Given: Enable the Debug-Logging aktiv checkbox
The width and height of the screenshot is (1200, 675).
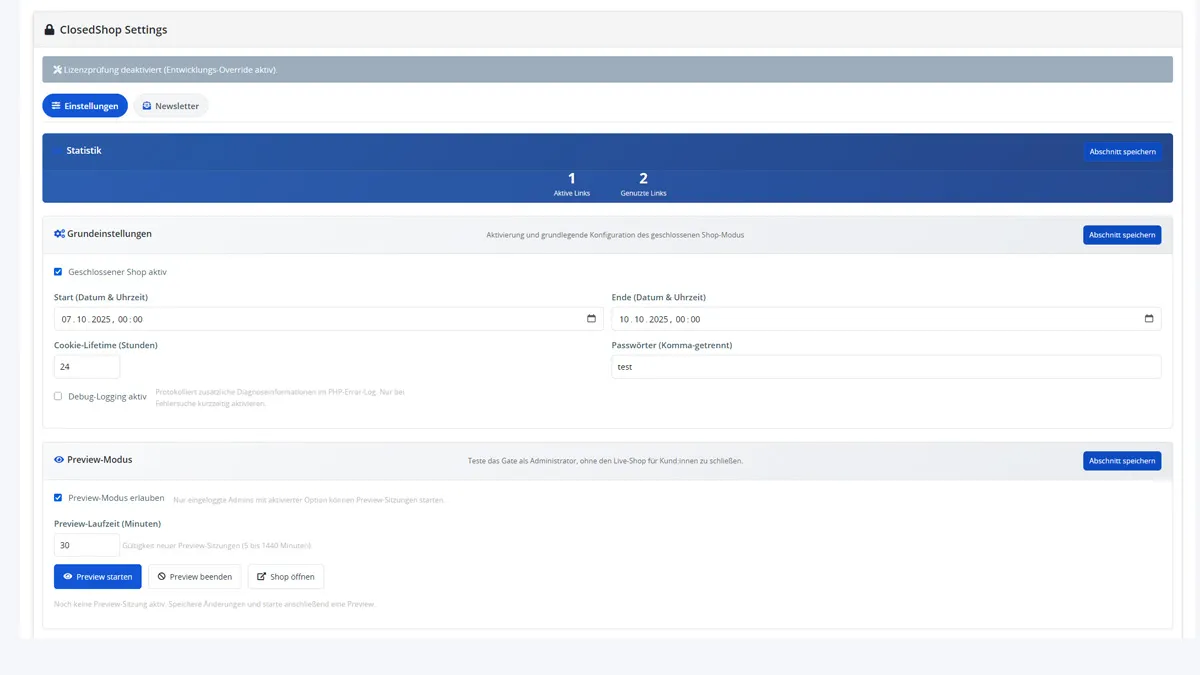Looking at the screenshot, I should [x=58, y=396].
